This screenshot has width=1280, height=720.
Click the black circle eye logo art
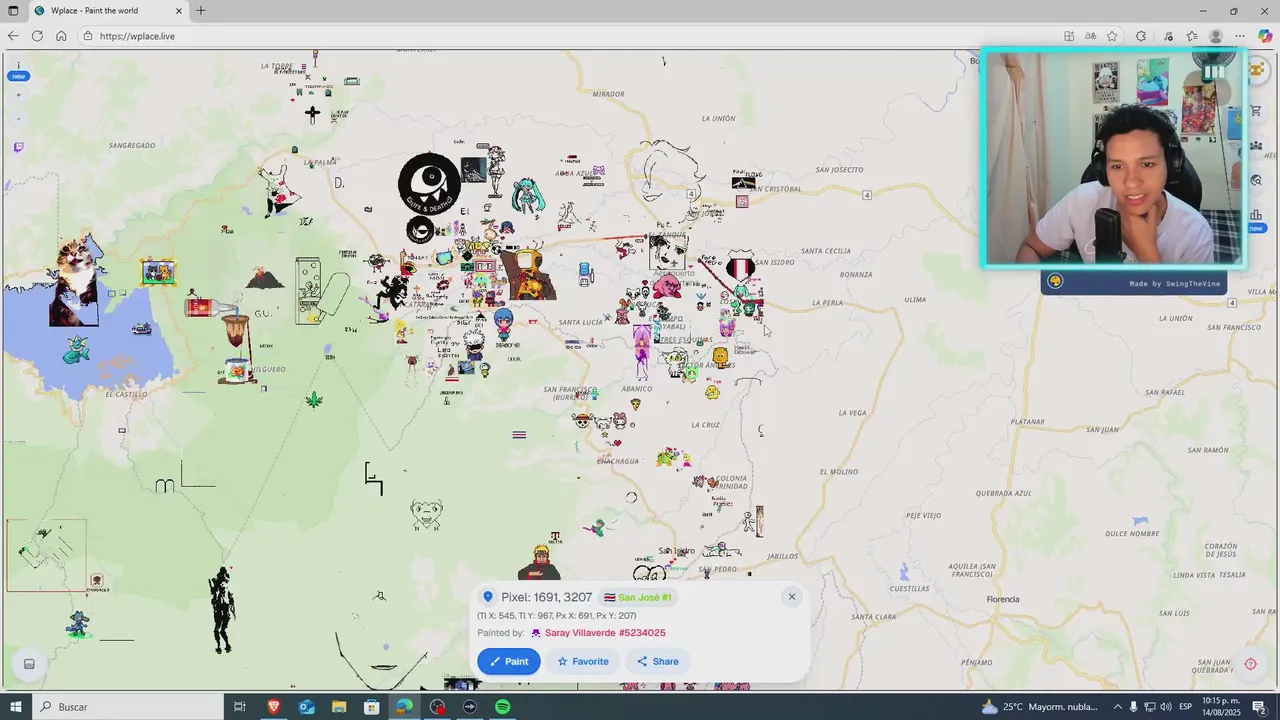point(430,183)
